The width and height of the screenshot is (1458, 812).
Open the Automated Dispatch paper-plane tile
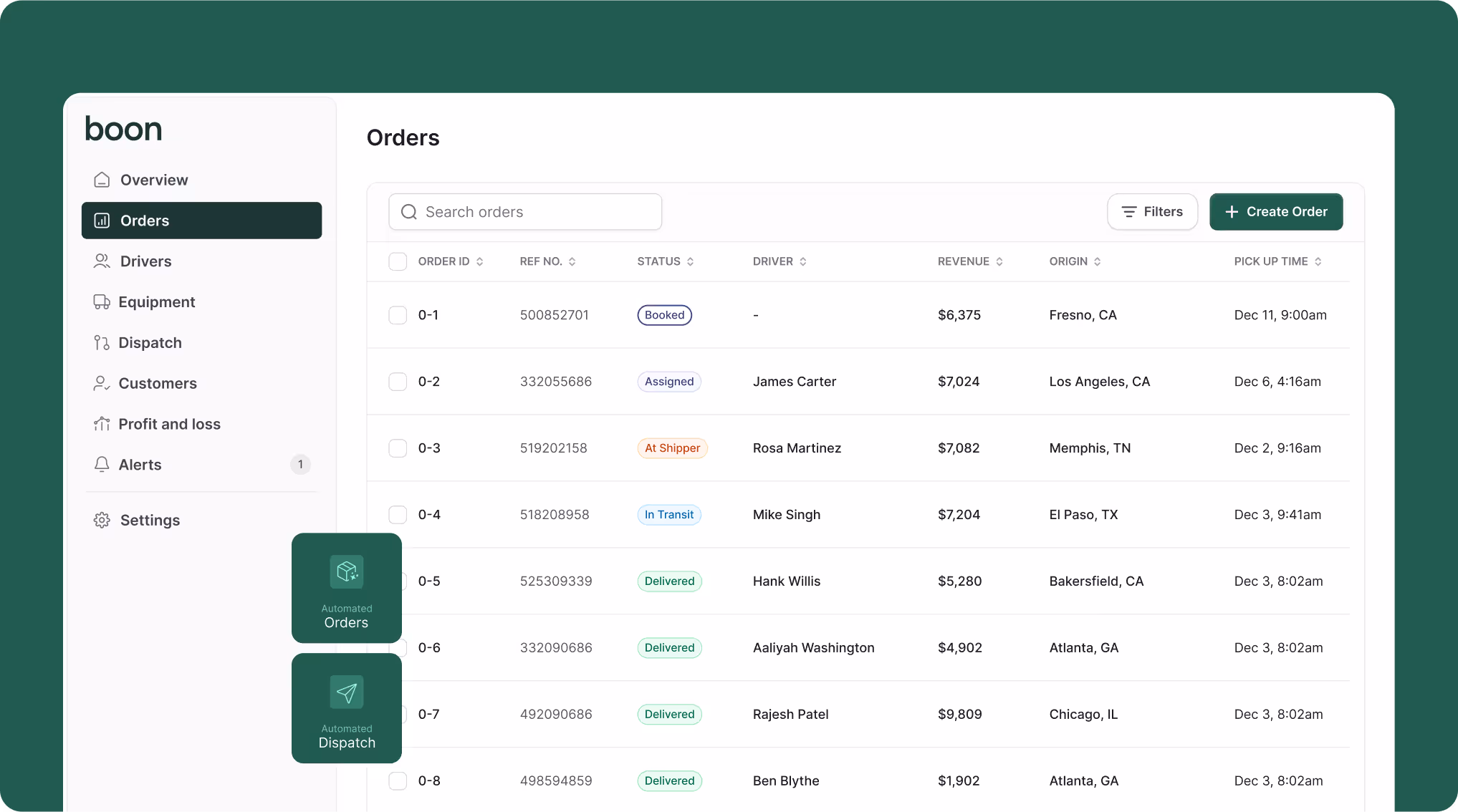pyautogui.click(x=347, y=708)
